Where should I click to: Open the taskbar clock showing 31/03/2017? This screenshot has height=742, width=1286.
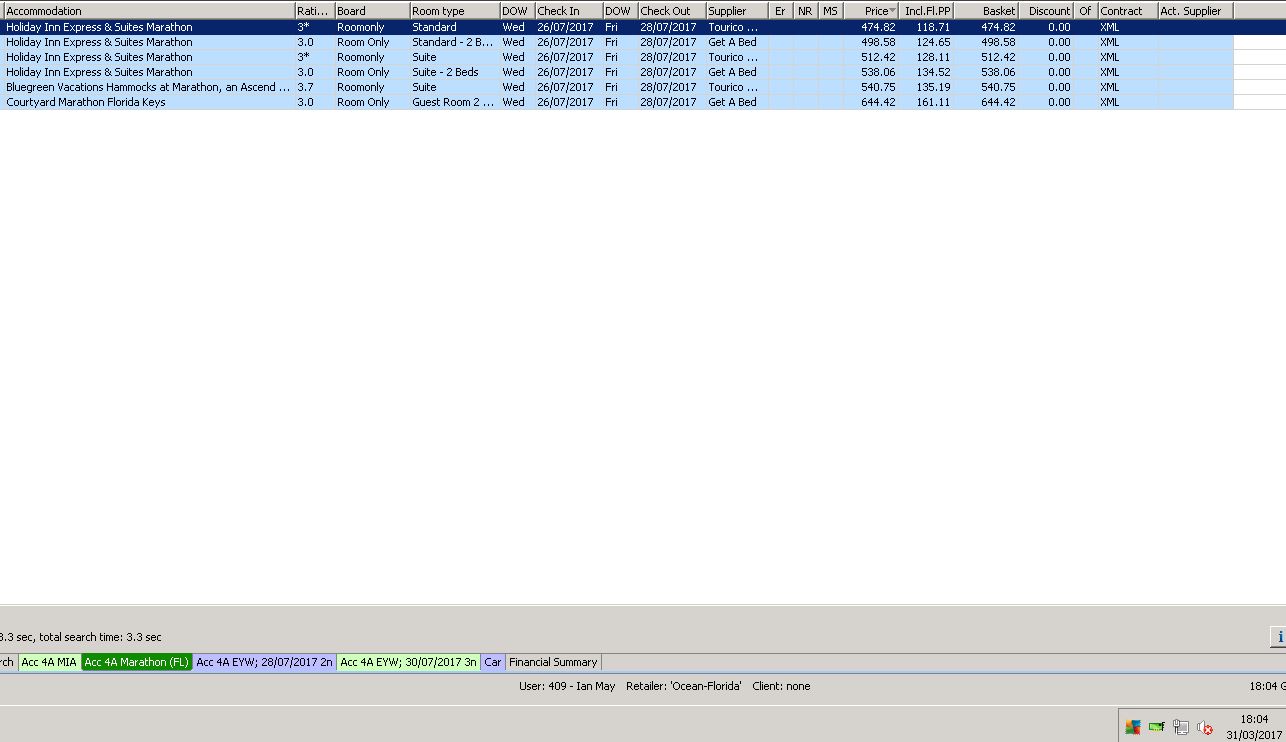coord(1254,727)
